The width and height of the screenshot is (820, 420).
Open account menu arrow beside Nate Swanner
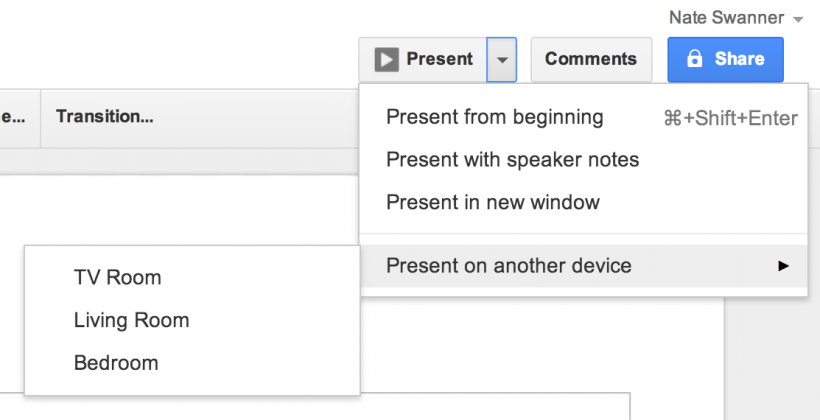pyautogui.click(x=798, y=20)
